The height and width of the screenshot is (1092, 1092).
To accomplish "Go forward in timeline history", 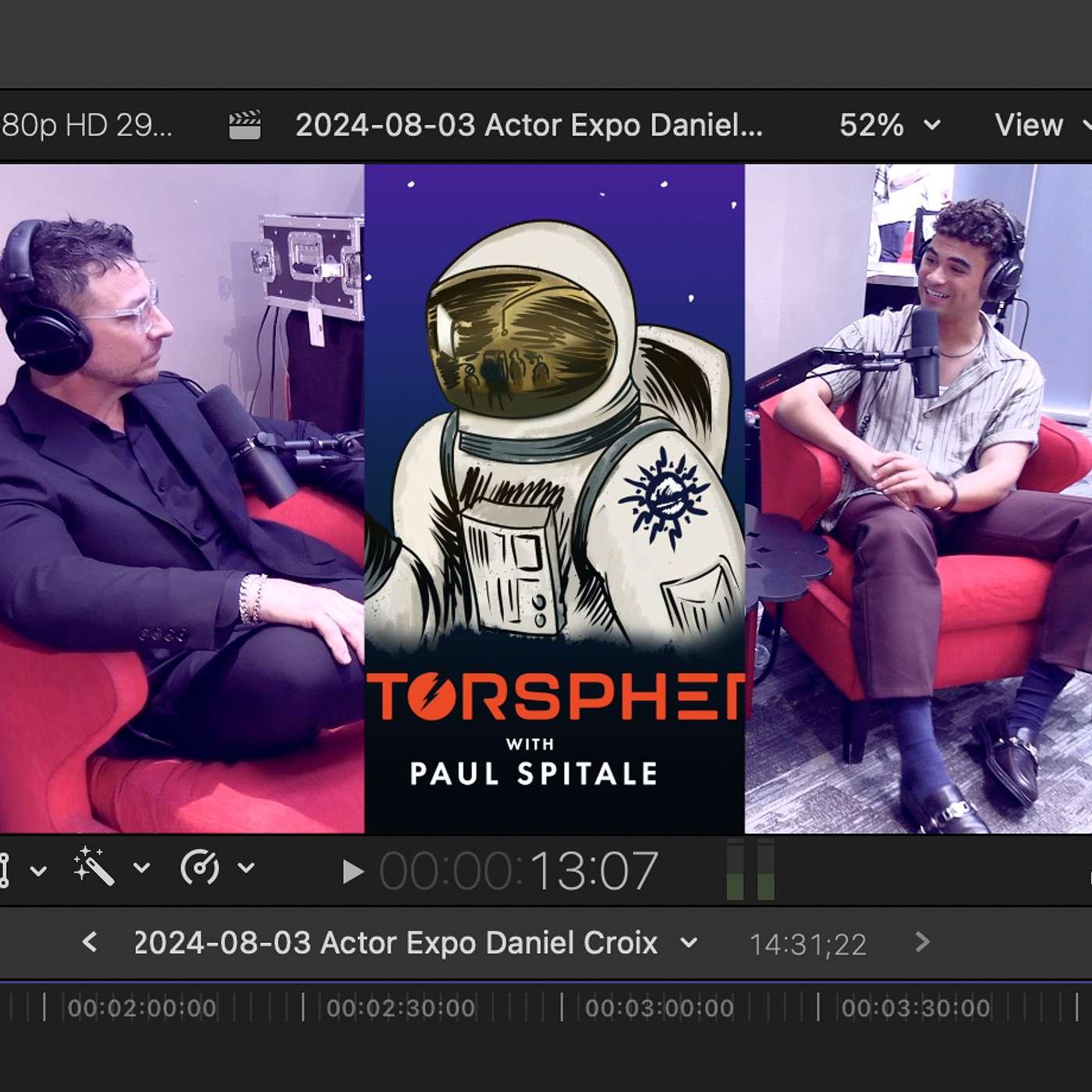I will tap(922, 941).
